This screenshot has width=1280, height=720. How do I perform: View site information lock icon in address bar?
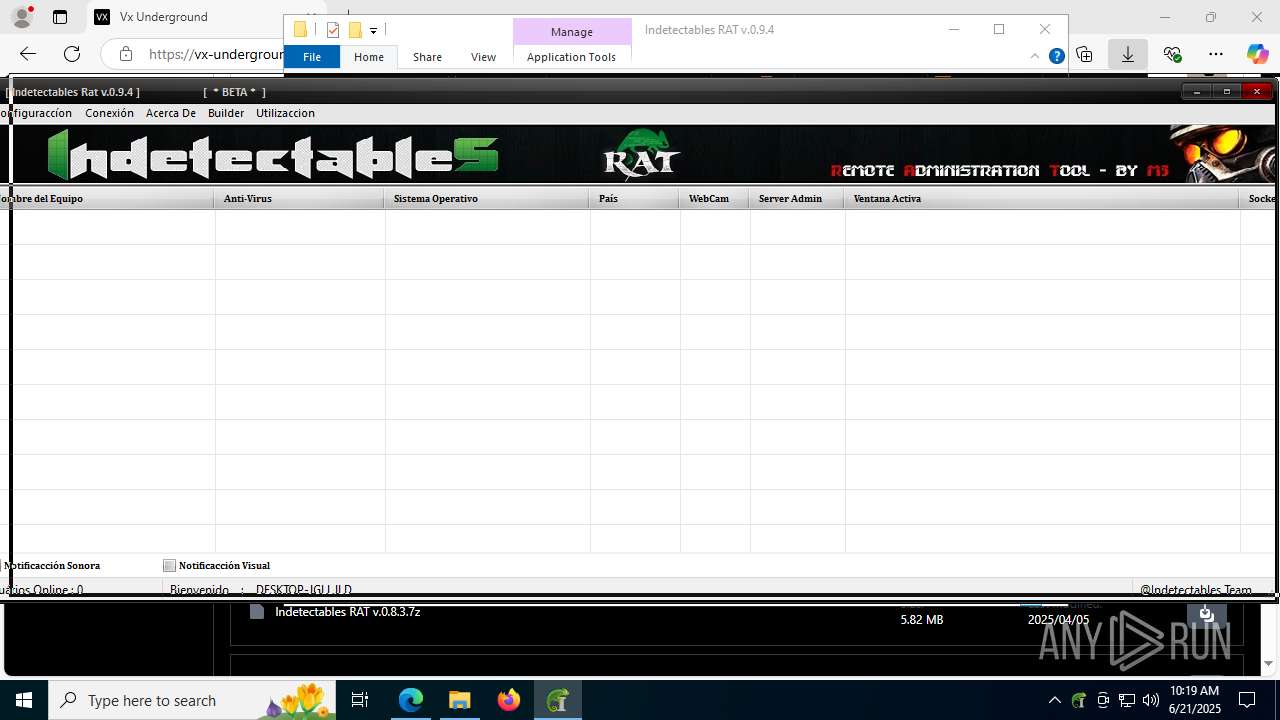[x=125, y=54]
